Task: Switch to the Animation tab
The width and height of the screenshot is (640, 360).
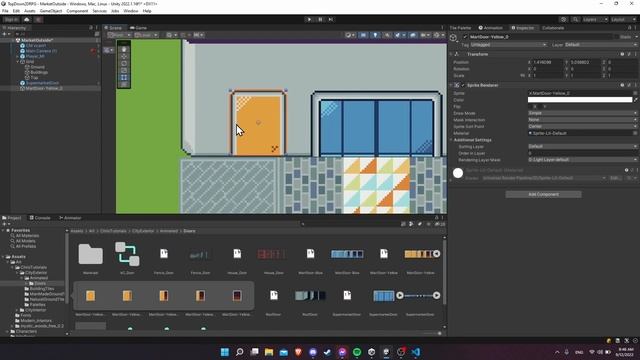Action: [491, 28]
